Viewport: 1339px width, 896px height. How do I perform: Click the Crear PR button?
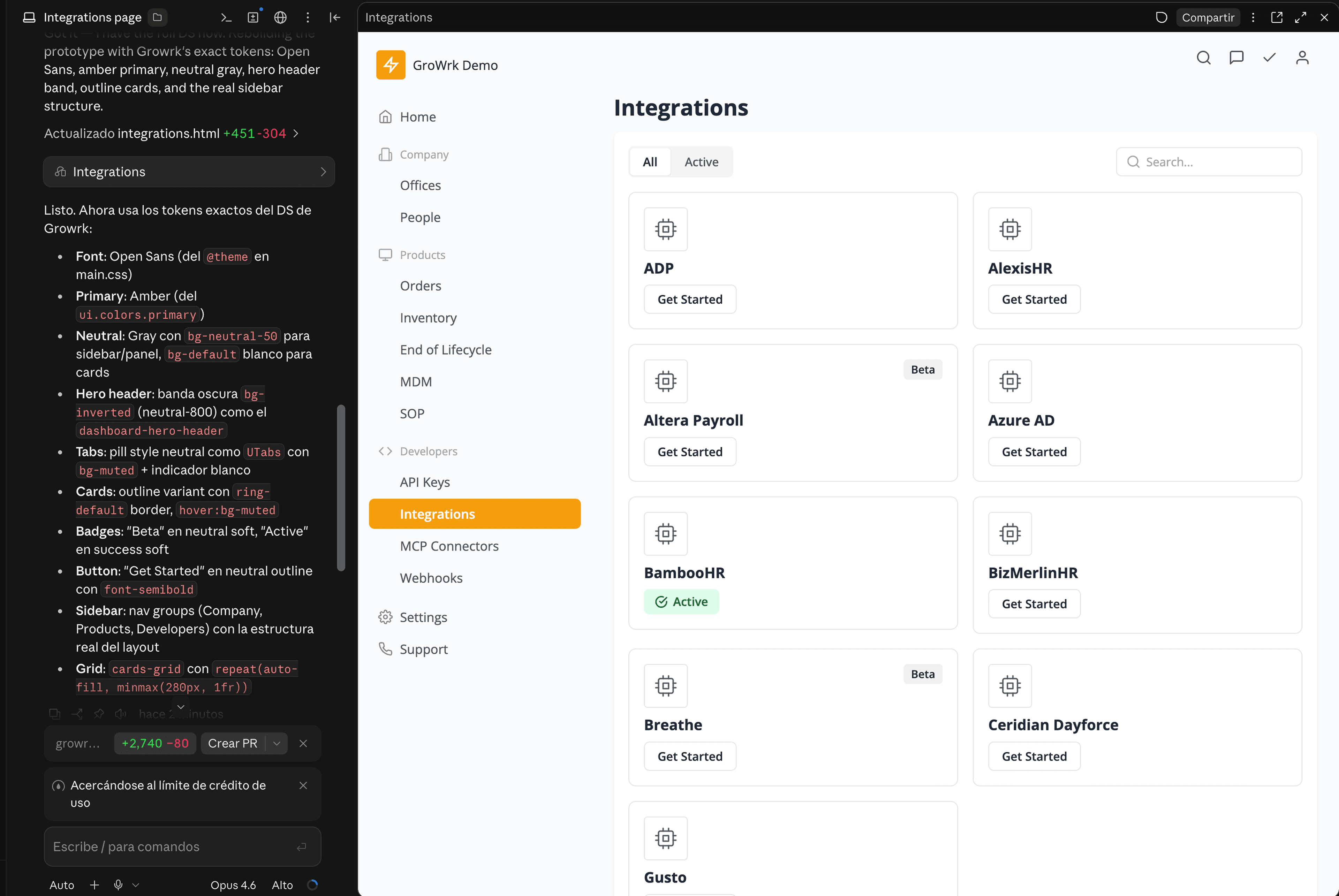(233, 743)
